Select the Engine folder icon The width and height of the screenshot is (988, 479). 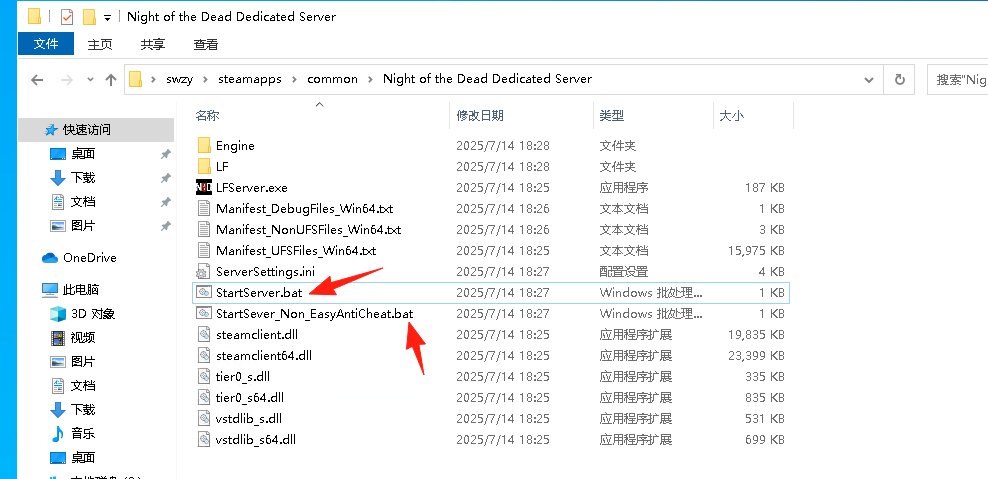(x=204, y=146)
